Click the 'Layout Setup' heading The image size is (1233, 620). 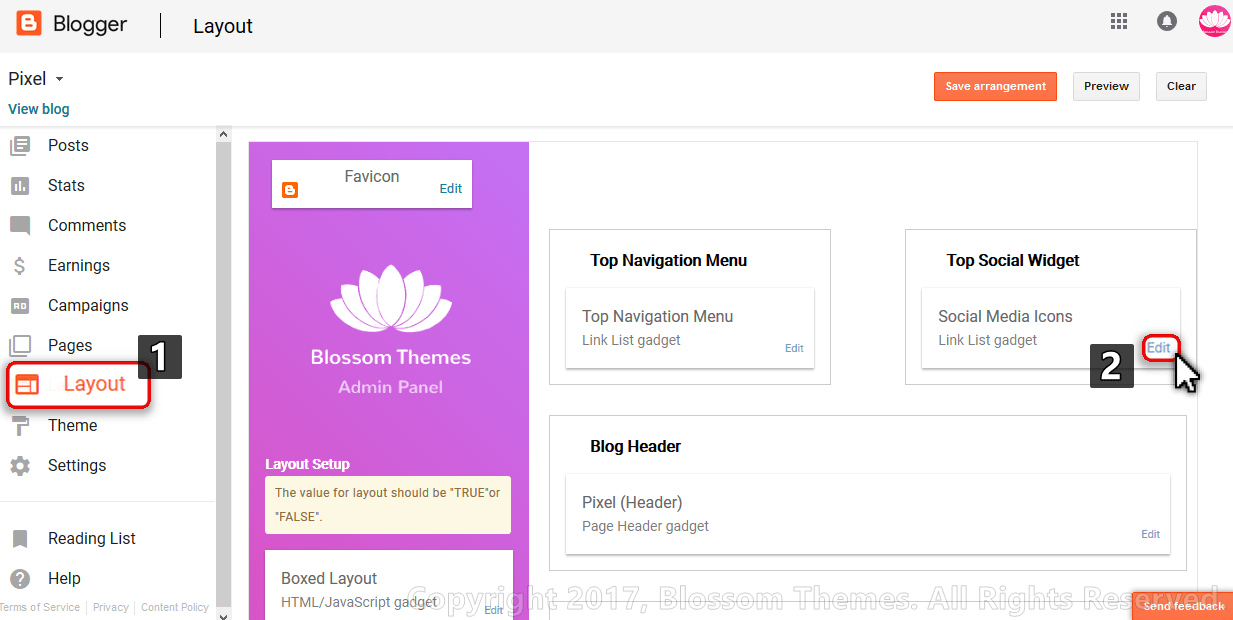(307, 465)
